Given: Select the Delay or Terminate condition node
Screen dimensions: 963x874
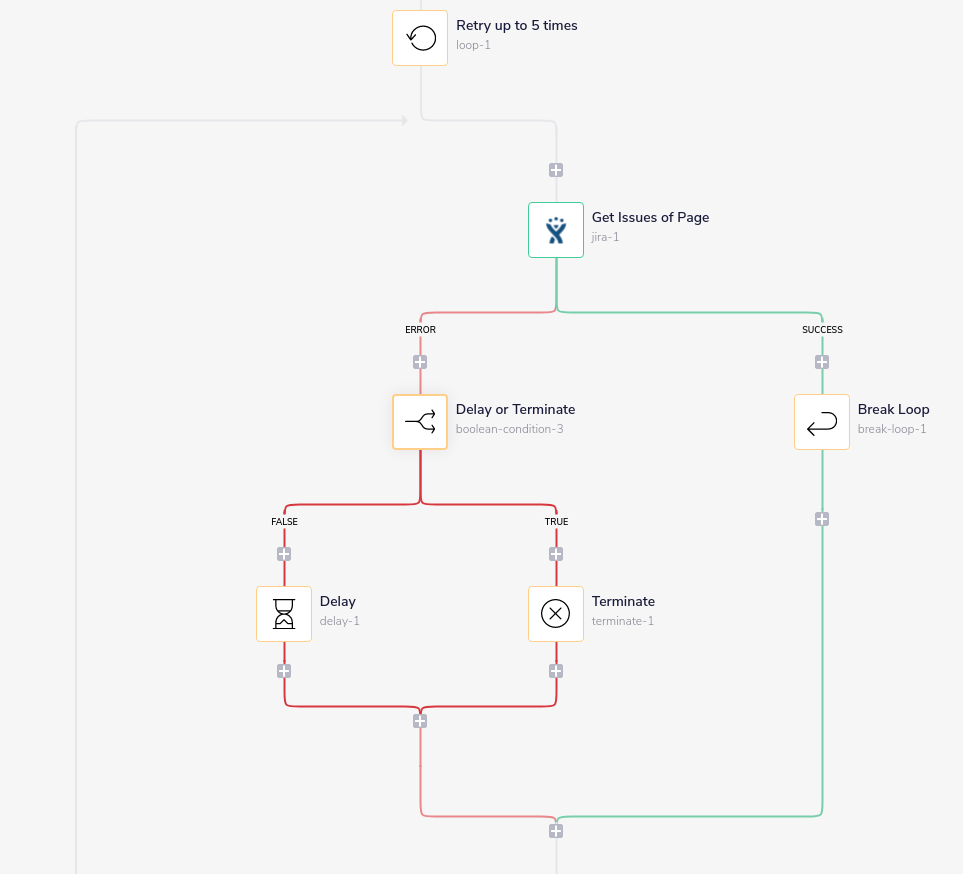Looking at the screenshot, I should [420, 422].
